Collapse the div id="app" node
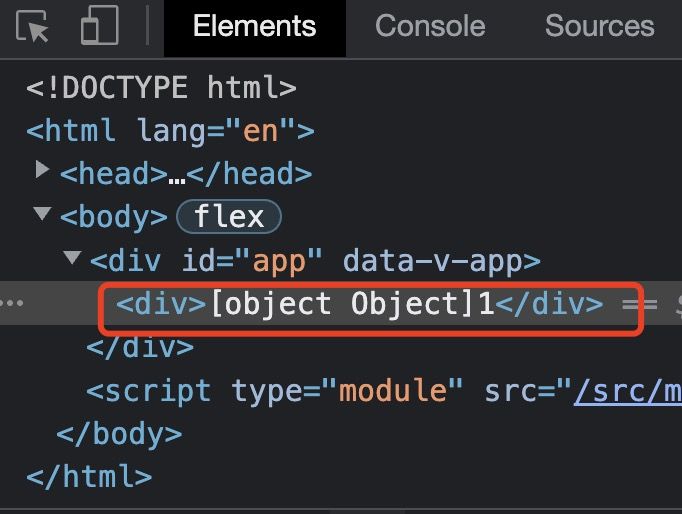Screen dimensions: 682x514 (x=72, y=257)
